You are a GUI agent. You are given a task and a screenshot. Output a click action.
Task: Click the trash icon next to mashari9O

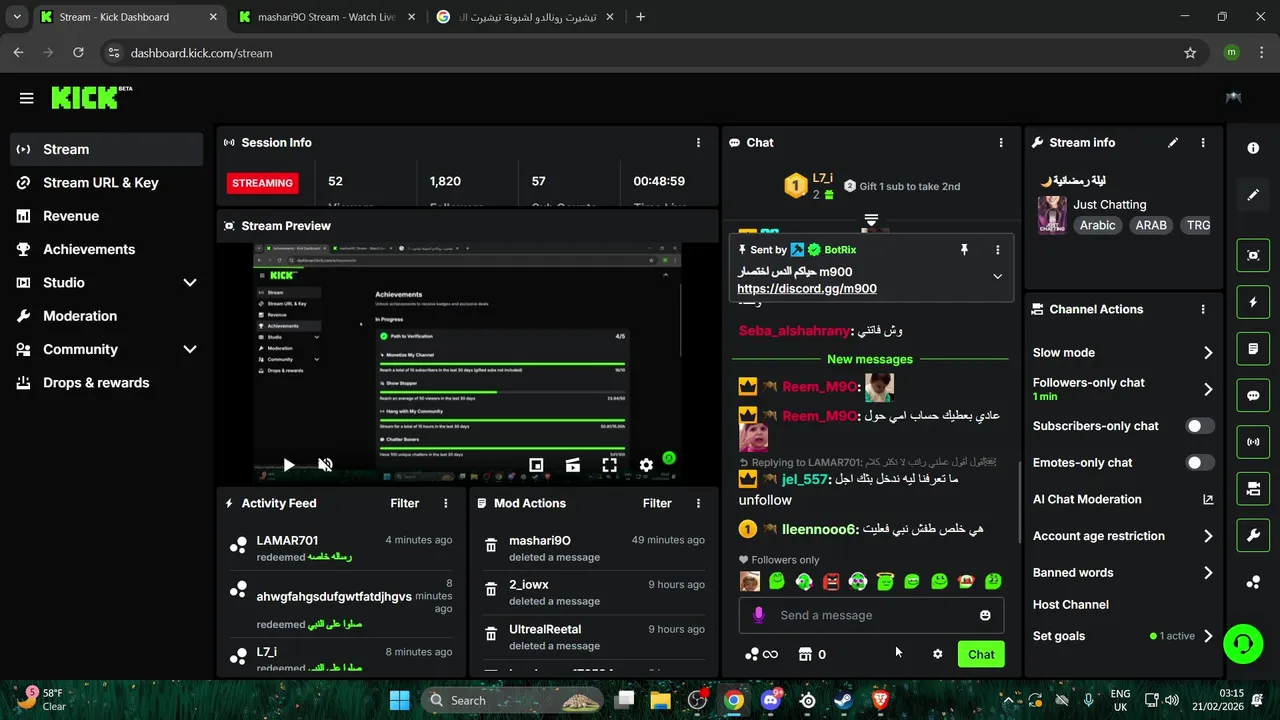[x=491, y=546]
